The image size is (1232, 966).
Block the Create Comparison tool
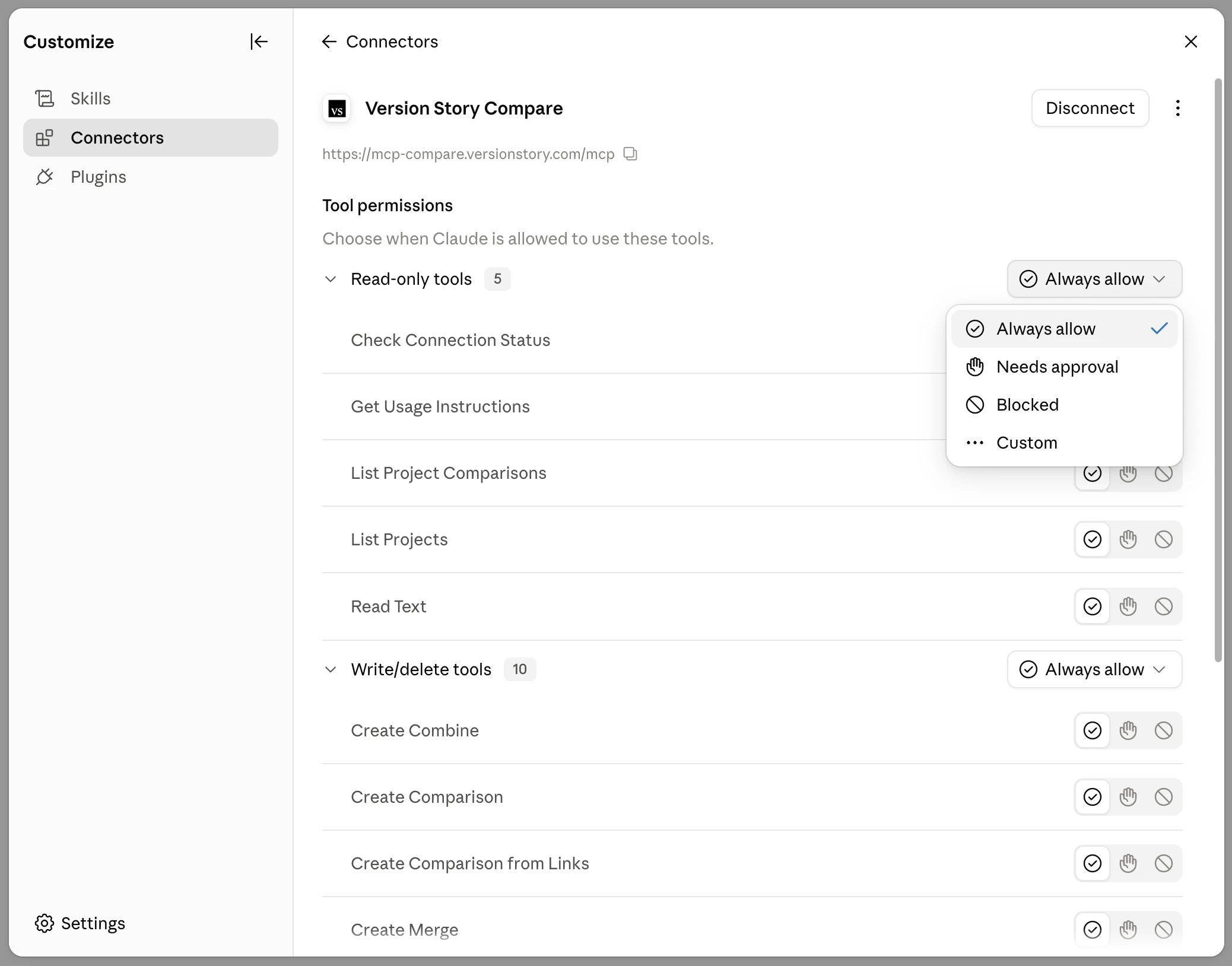coord(1164,797)
